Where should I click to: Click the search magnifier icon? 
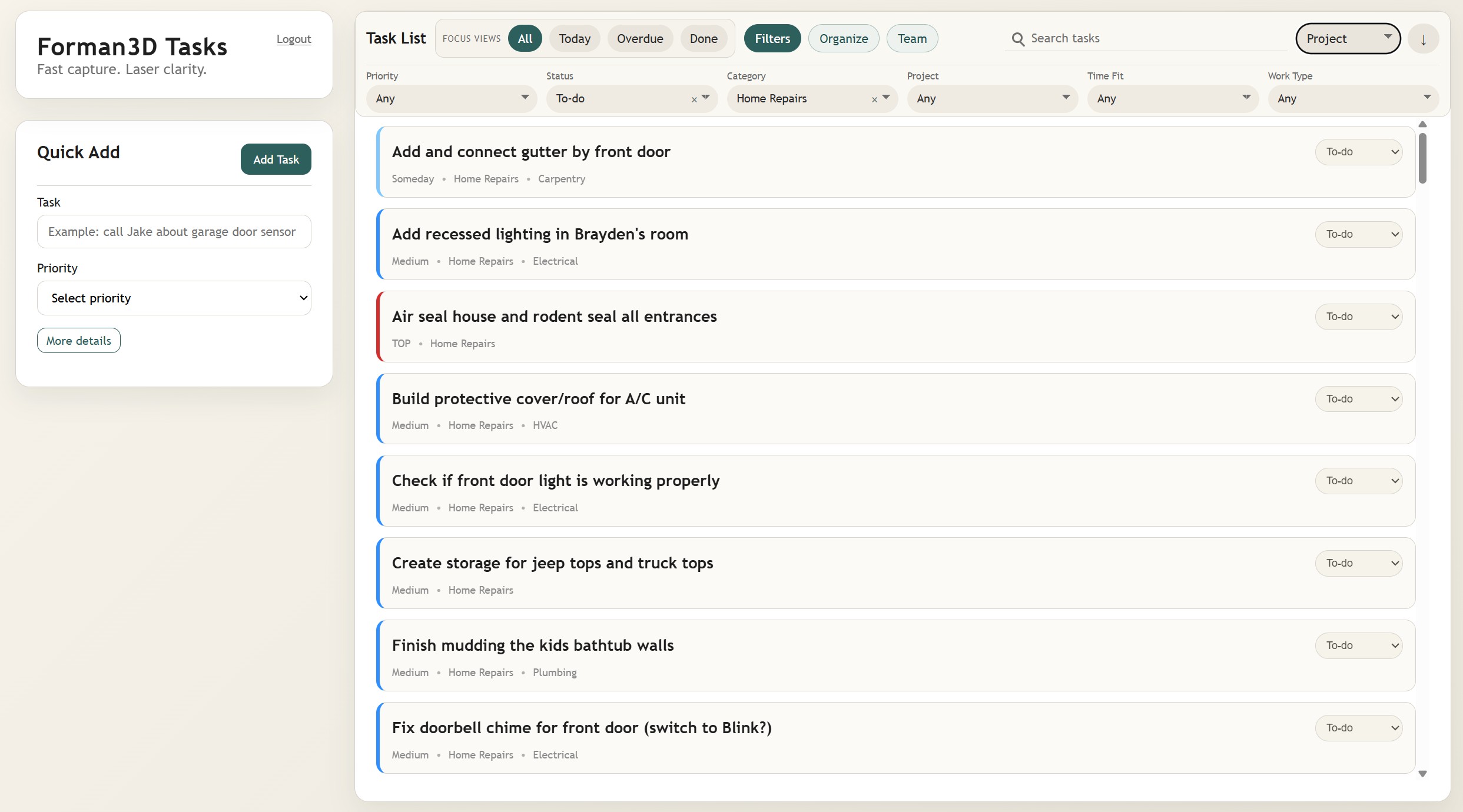coord(1018,39)
